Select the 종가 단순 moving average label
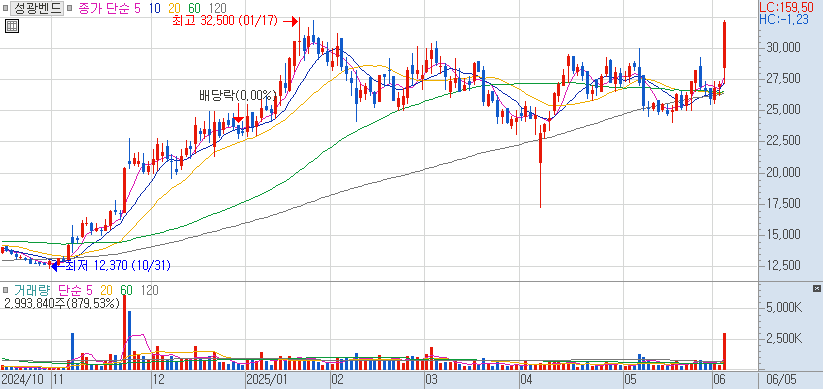This screenshot has width=823, height=389. [x=105, y=8]
